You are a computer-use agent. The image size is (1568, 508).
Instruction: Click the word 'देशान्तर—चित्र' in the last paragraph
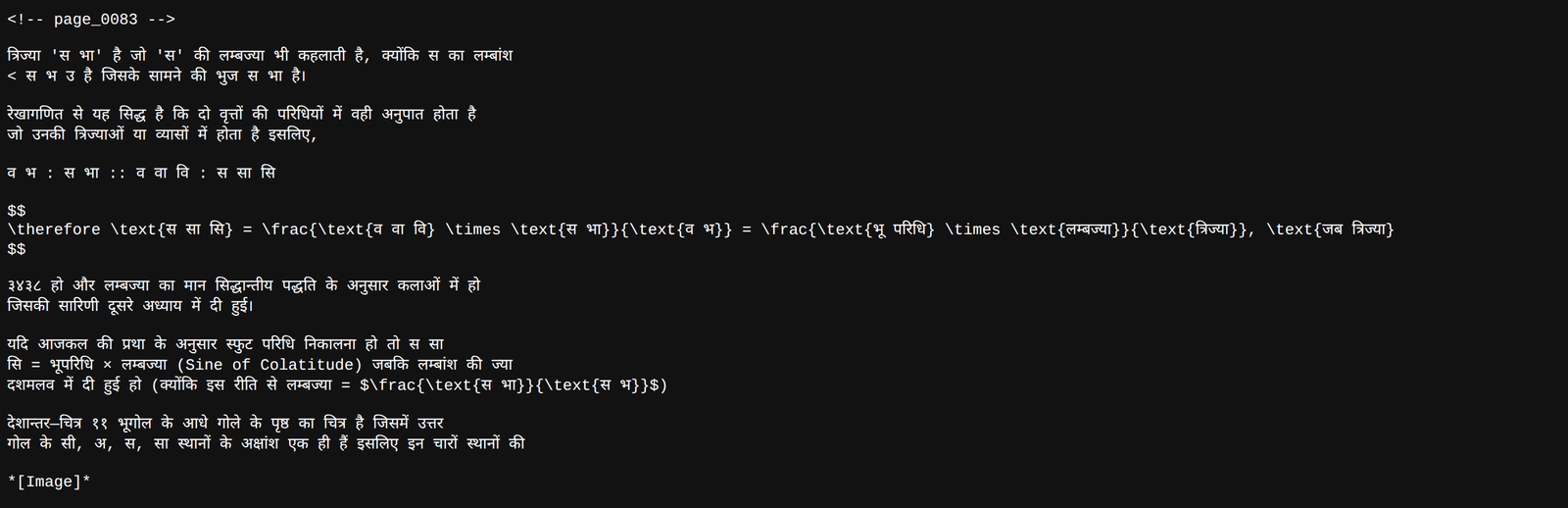[x=44, y=423]
